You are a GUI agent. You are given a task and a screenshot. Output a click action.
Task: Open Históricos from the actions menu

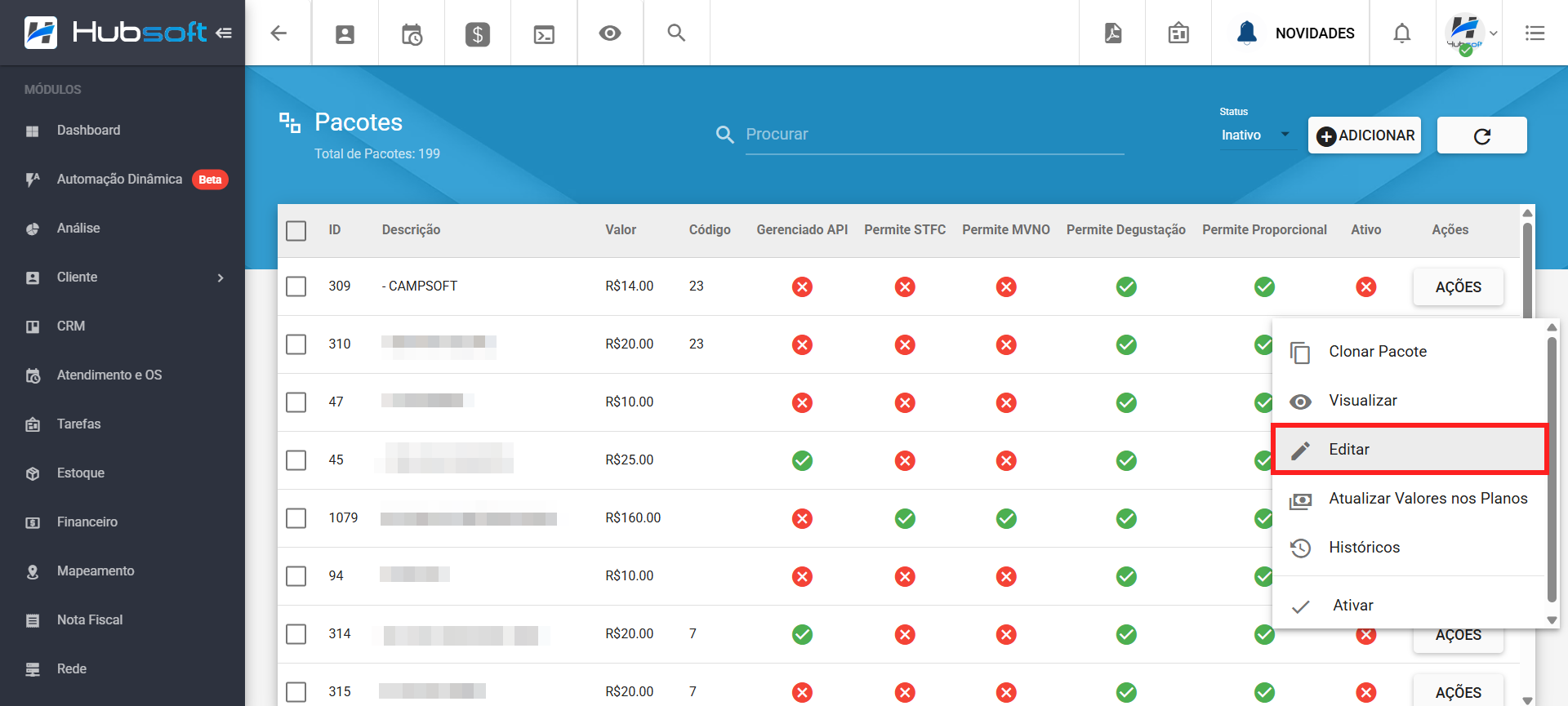pyautogui.click(x=1410, y=548)
